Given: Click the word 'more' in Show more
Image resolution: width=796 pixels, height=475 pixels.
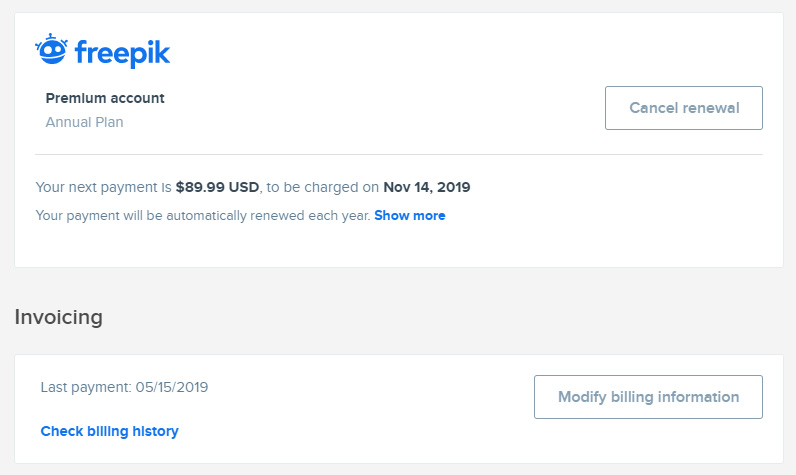Looking at the screenshot, I should [x=429, y=216].
